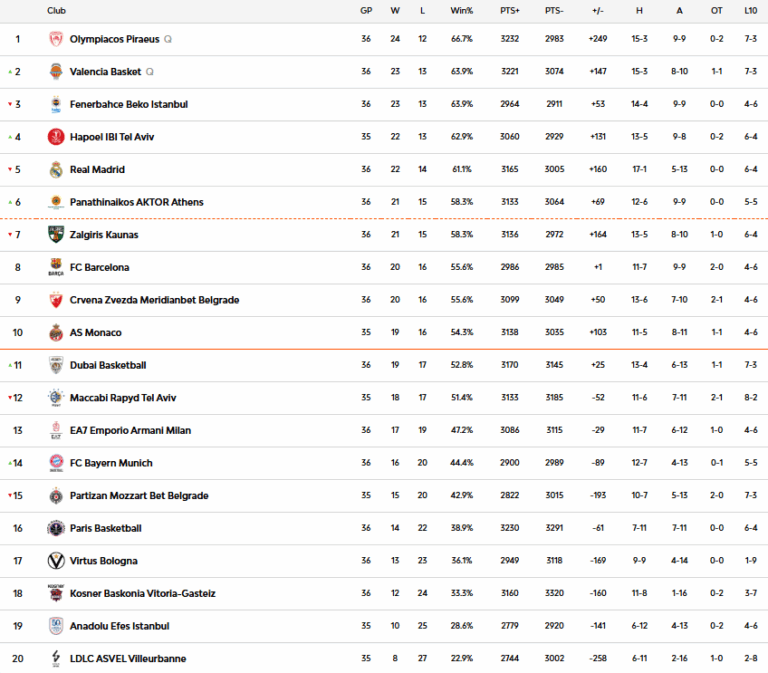The width and height of the screenshot is (768, 673).
Task: Open Panathinaikos AKTOR Athens team page
Action: [136, 202]
